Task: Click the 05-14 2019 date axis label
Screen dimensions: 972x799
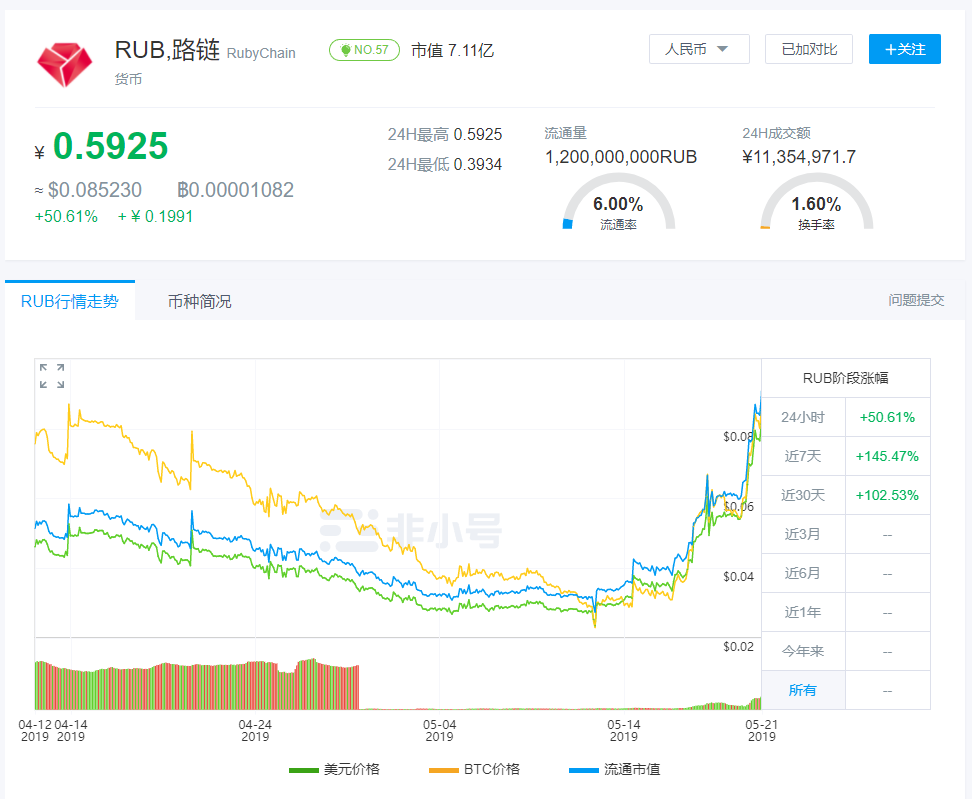Action: [624, 731]
